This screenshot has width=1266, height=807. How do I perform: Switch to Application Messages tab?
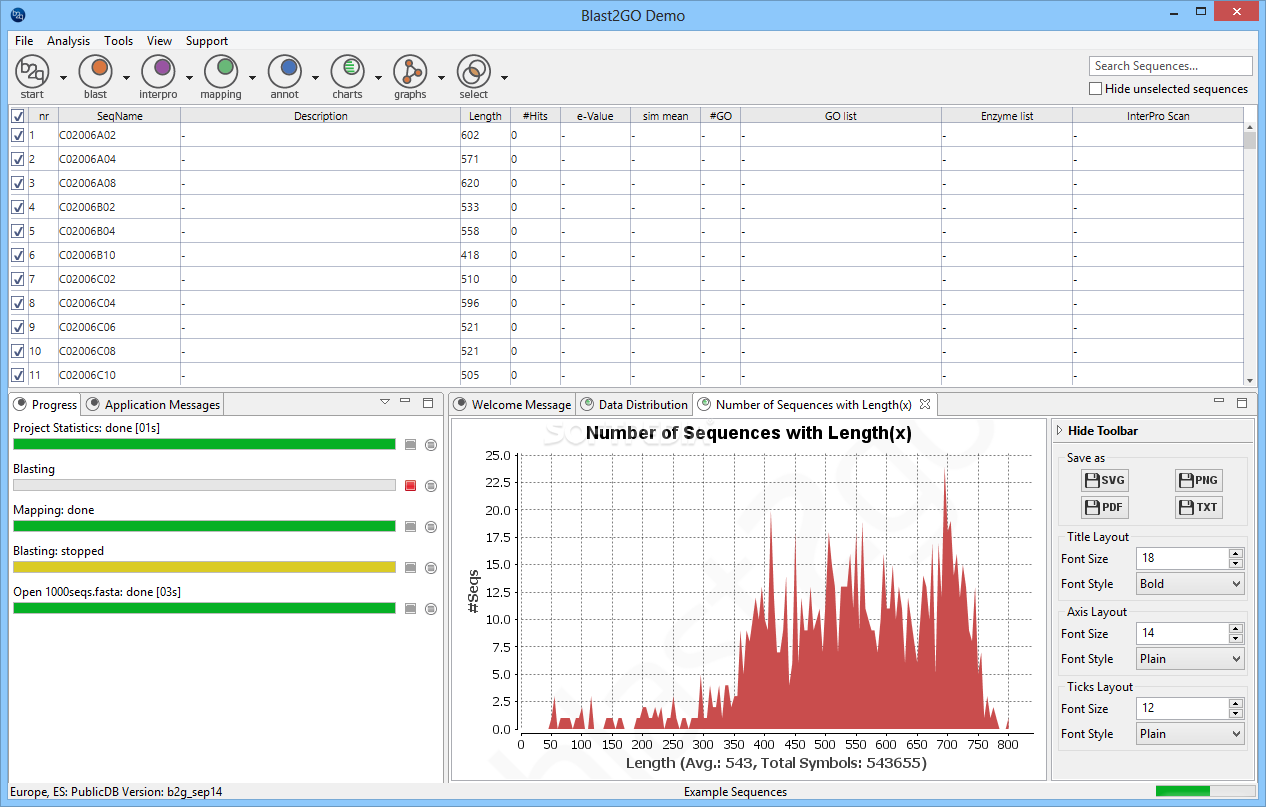tap(154, 405)
